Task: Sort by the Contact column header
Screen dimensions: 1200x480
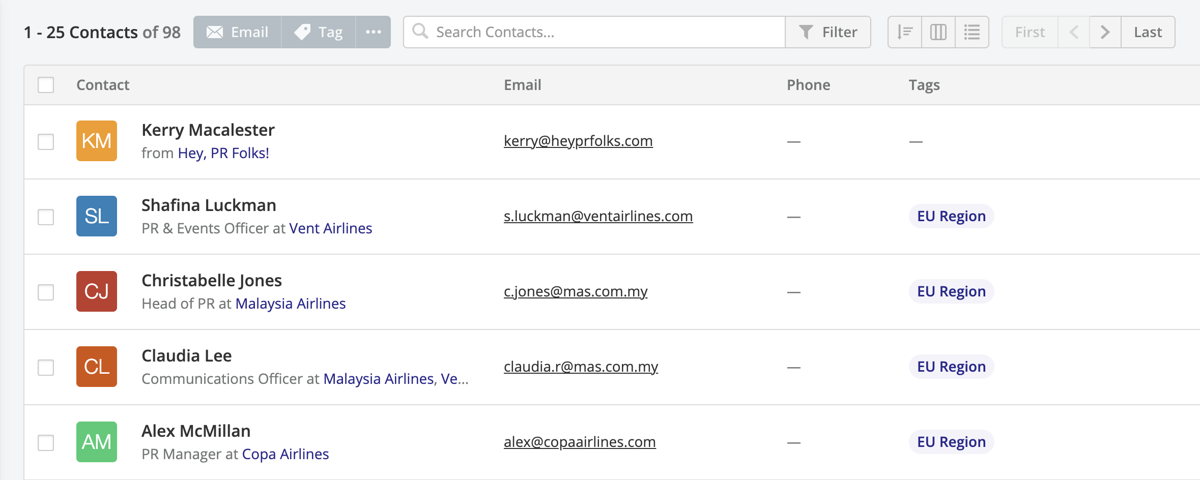Action: (103, 85)
